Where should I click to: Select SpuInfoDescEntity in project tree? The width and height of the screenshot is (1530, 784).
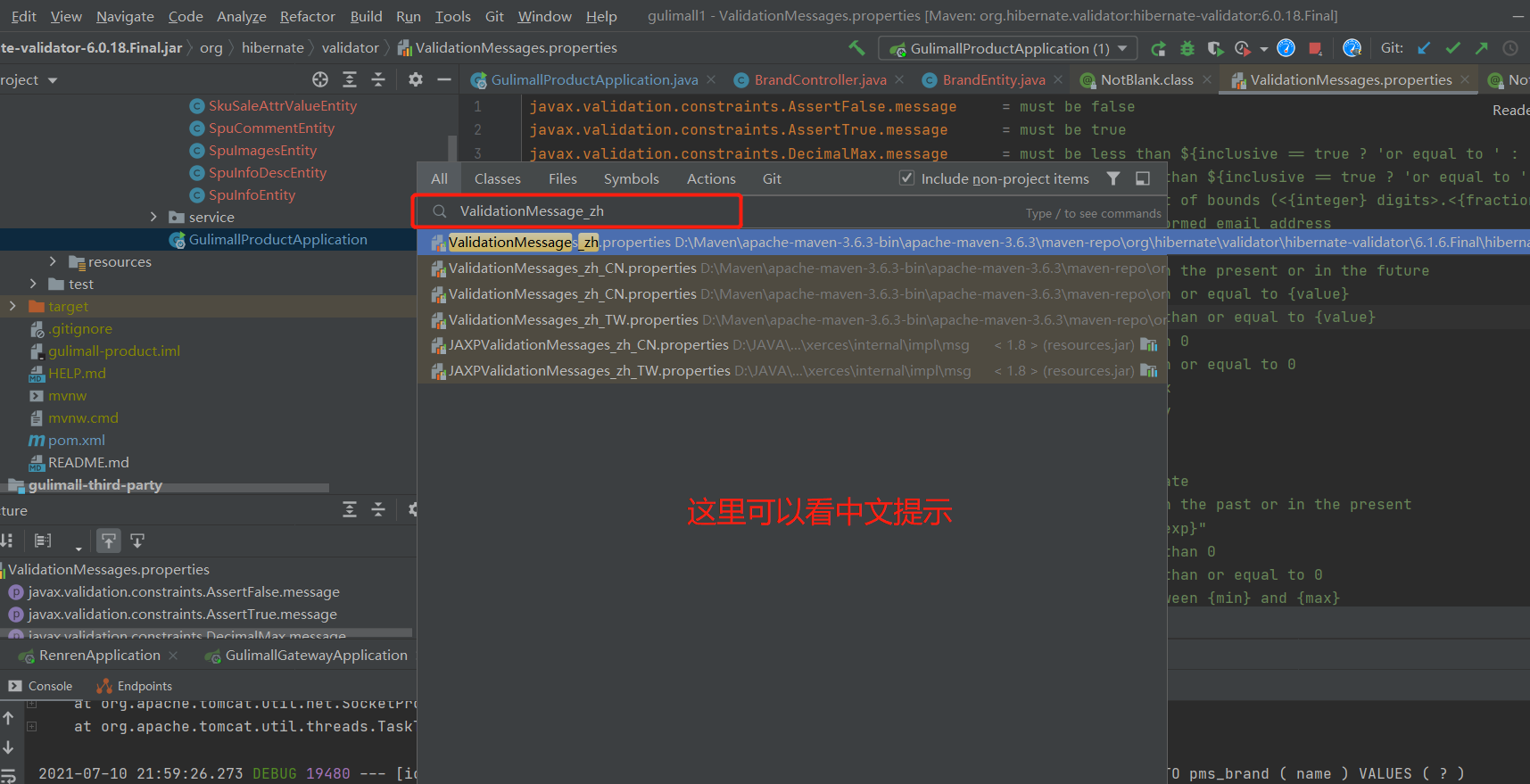click(267, 172)
